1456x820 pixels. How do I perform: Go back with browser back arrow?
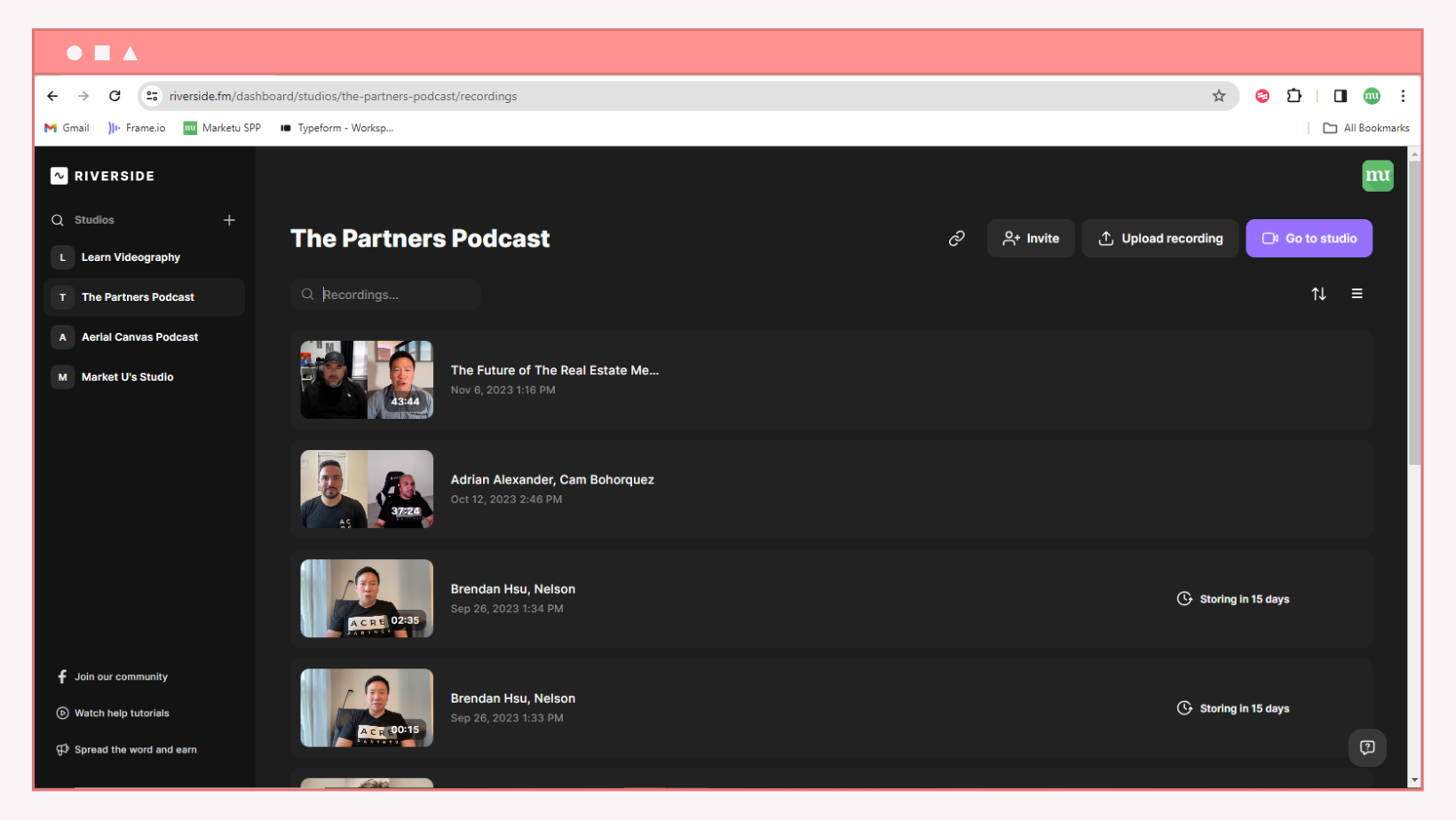point(52,96)
